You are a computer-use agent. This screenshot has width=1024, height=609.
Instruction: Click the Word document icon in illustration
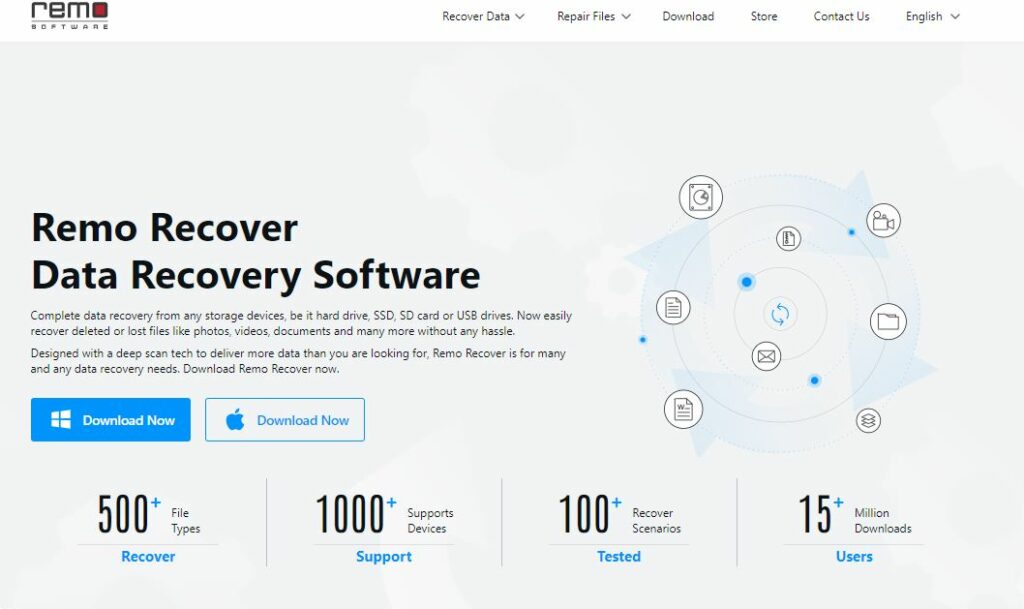683,409
